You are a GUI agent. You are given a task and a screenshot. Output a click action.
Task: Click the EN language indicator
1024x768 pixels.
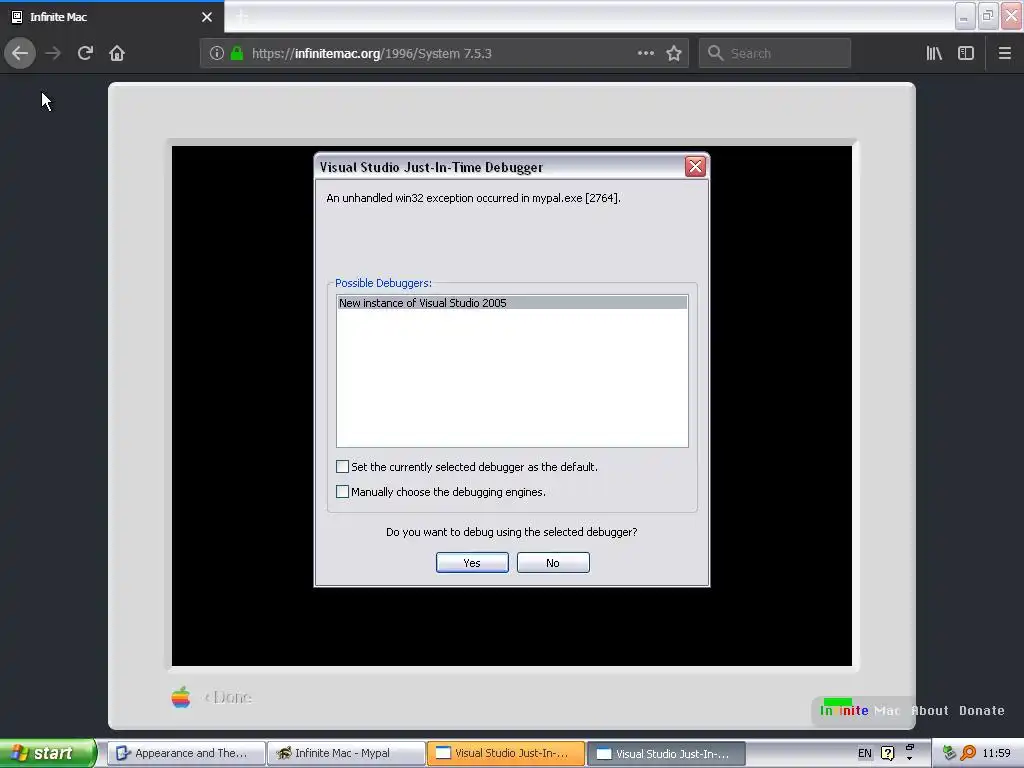(865, 754)
